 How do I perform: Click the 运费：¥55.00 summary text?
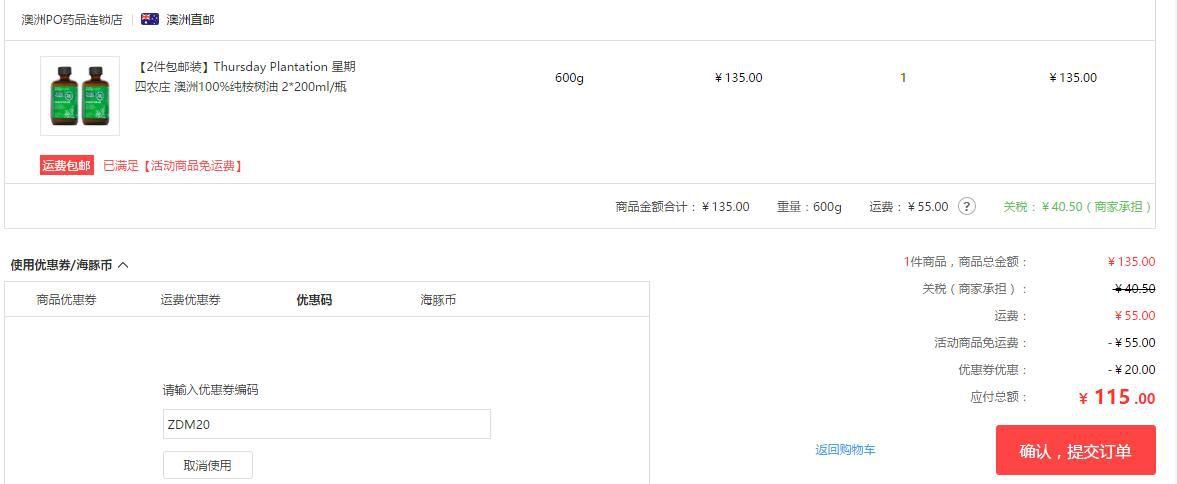tap(909, 206)
